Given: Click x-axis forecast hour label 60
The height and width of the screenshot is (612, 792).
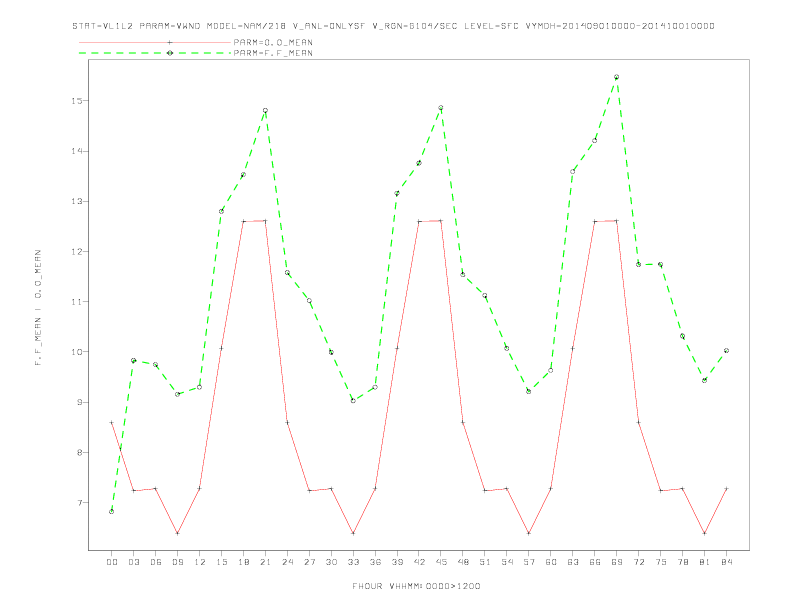Looking at the screenshot, I should tap(551, 562).
